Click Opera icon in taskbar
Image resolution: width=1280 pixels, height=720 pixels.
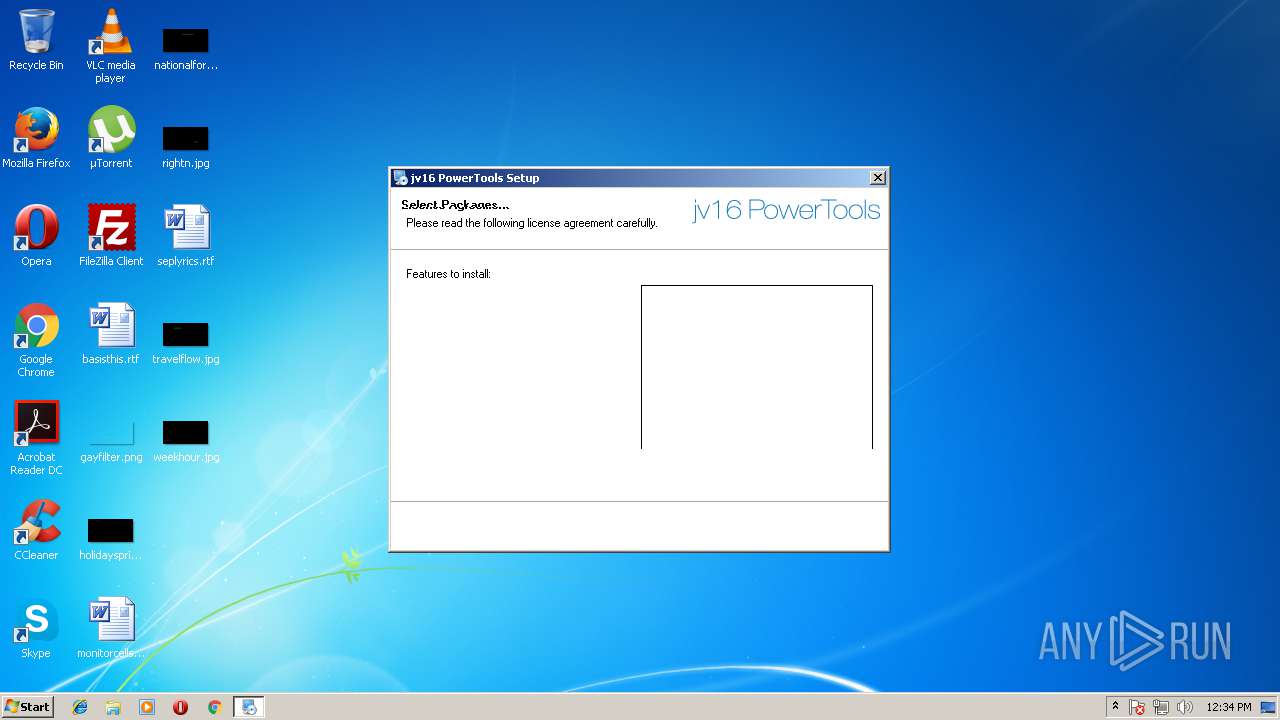pos(180,707)
